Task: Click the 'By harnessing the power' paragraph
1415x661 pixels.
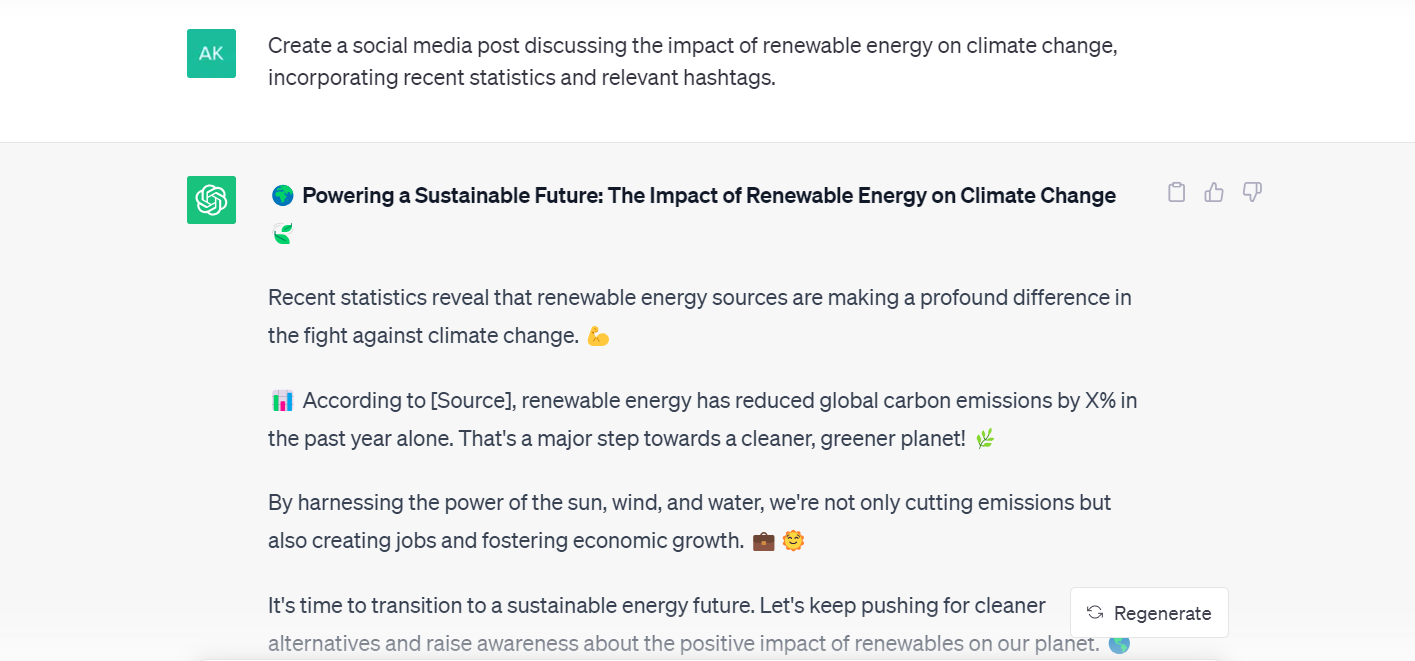Action: [x=690, y=521]
